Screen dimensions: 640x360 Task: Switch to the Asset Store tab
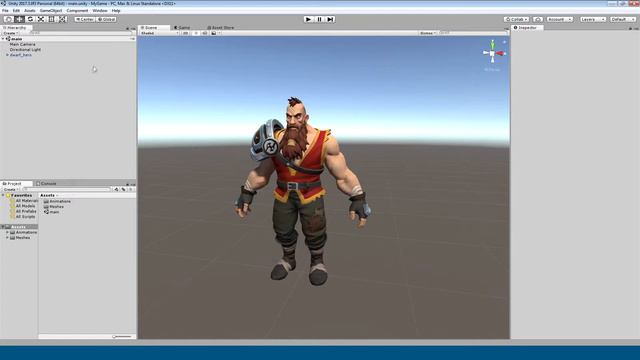(x=221, y=28)
